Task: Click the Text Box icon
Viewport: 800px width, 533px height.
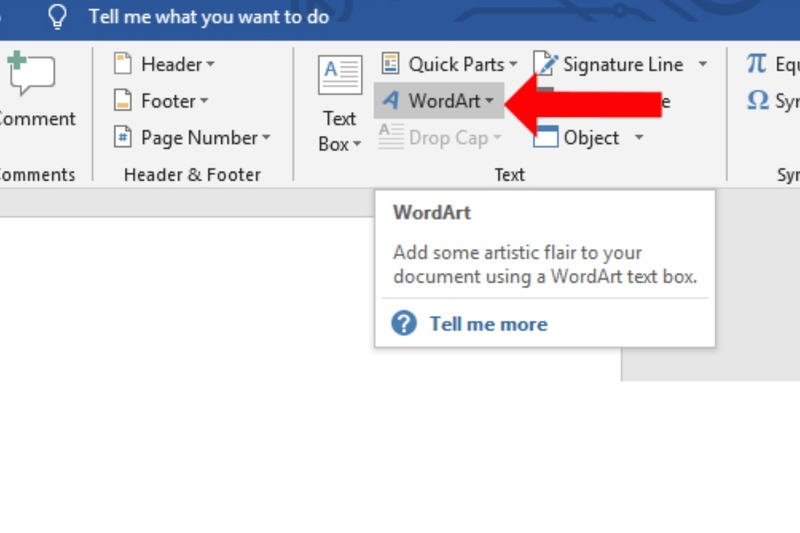Action: [x=340, y=75]
